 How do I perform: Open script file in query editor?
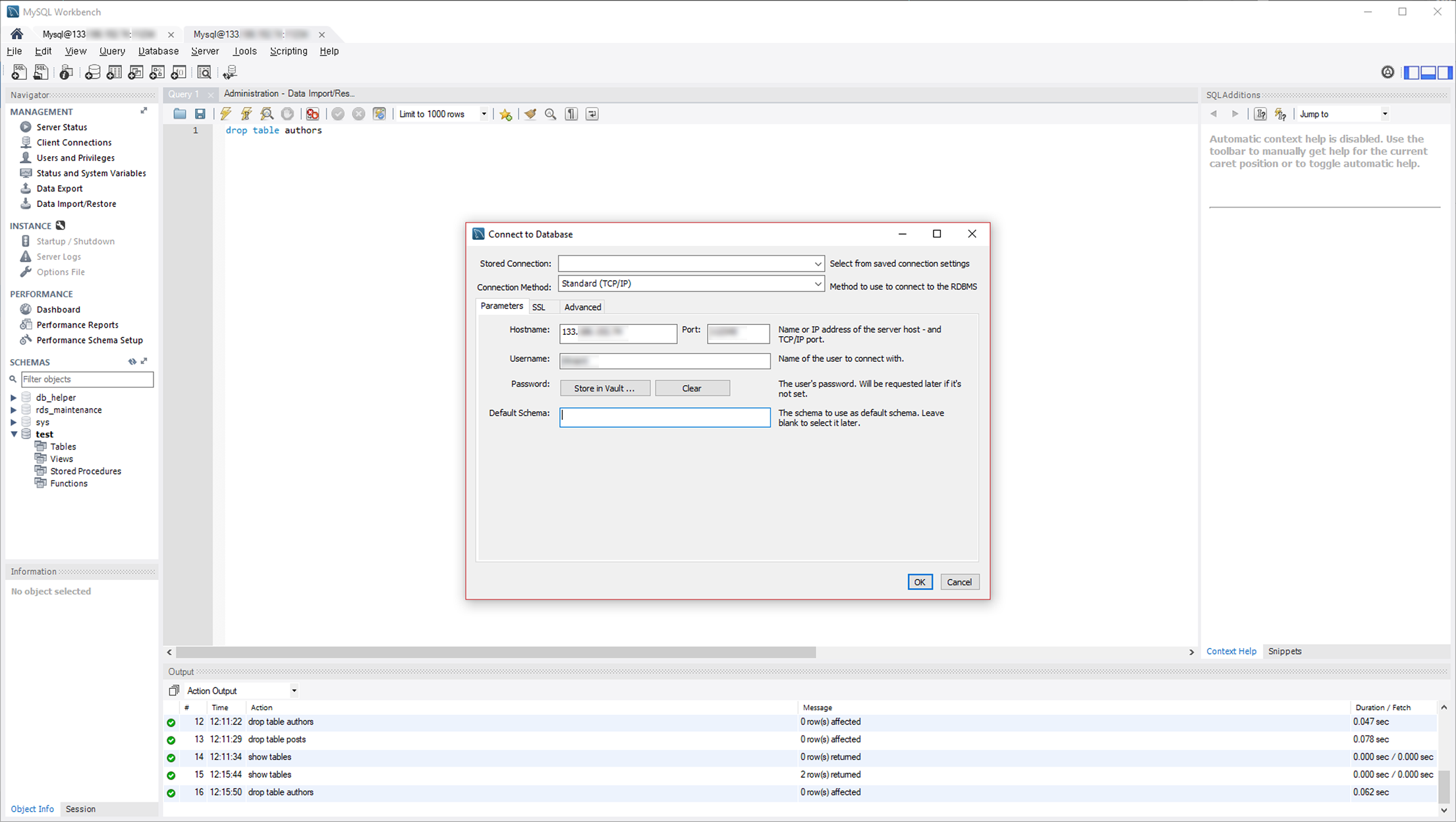pos(179,114)
